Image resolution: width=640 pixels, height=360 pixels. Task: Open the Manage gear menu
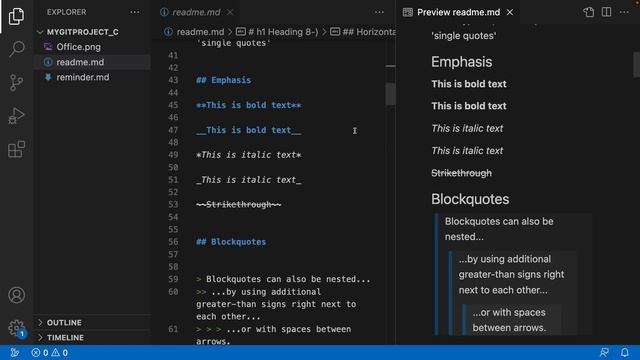point(16,328)
